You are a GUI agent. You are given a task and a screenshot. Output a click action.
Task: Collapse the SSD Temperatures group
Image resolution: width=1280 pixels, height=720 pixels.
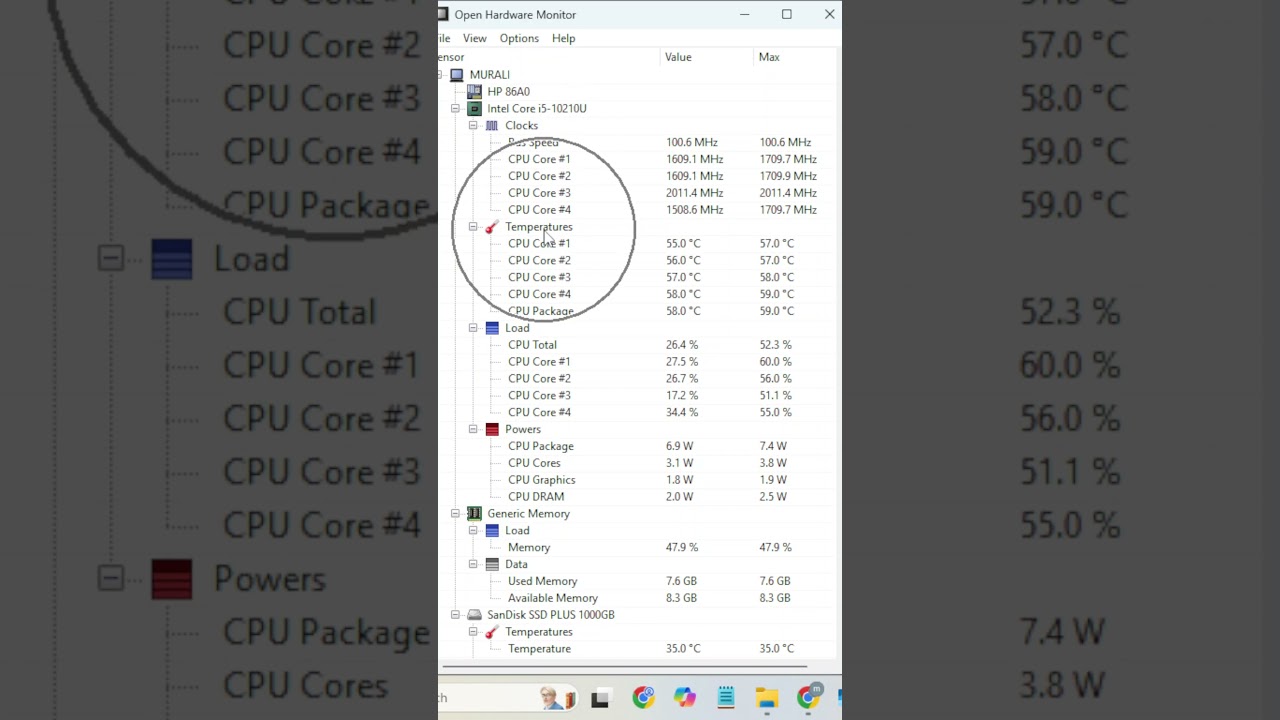473,632
